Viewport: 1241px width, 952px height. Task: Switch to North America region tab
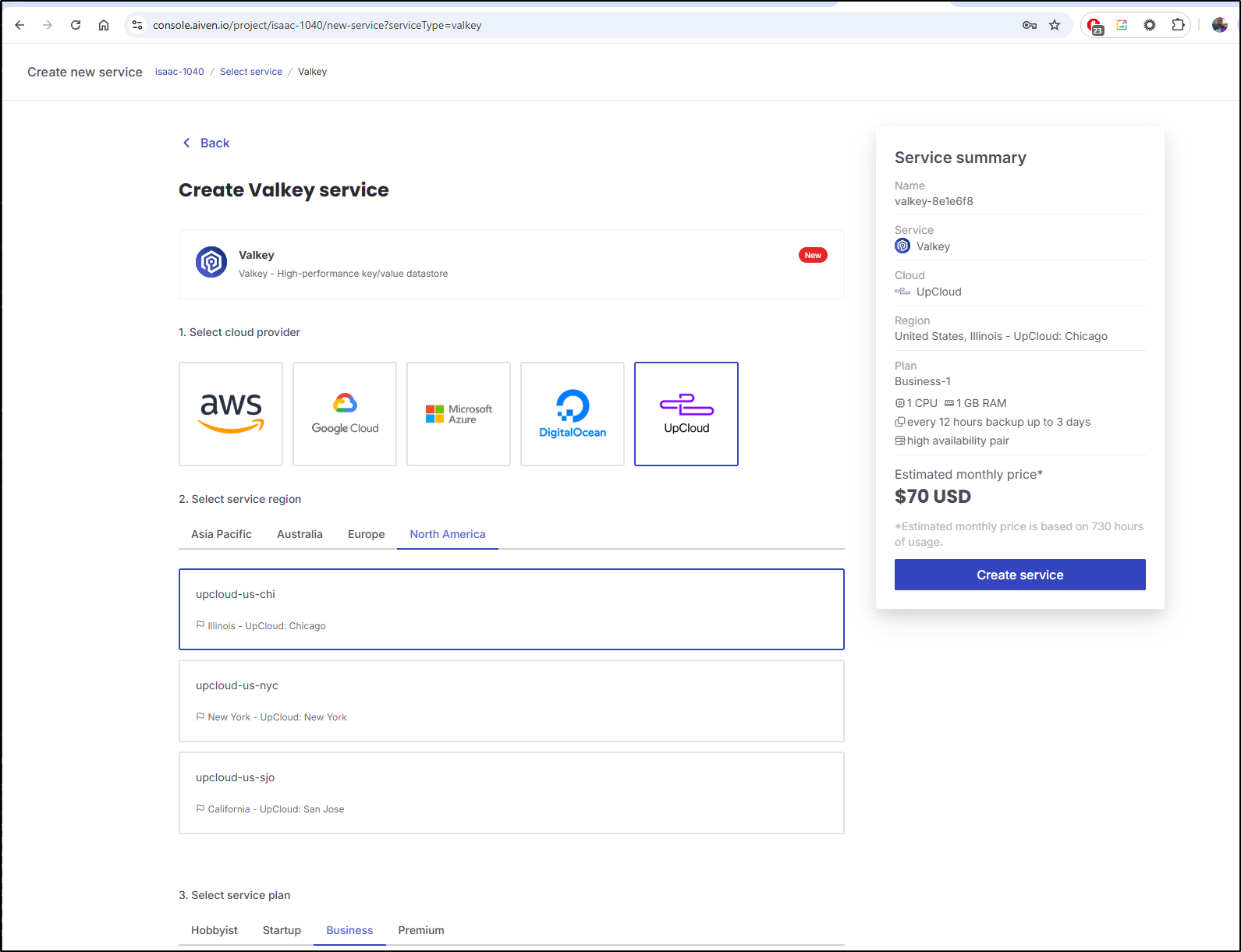pos(448,534)
